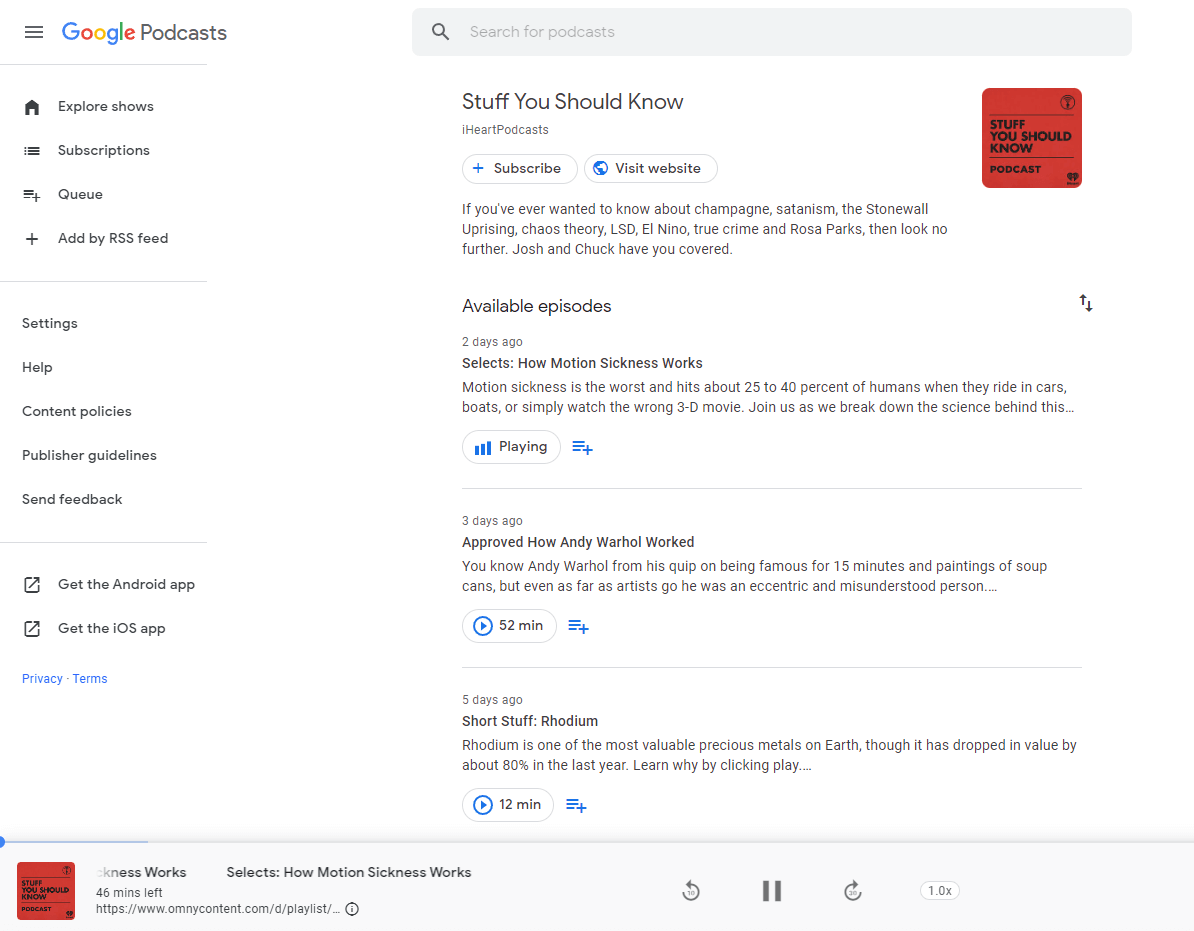Open Subscriptions page

pyautogui.click(x=104, y=151)
